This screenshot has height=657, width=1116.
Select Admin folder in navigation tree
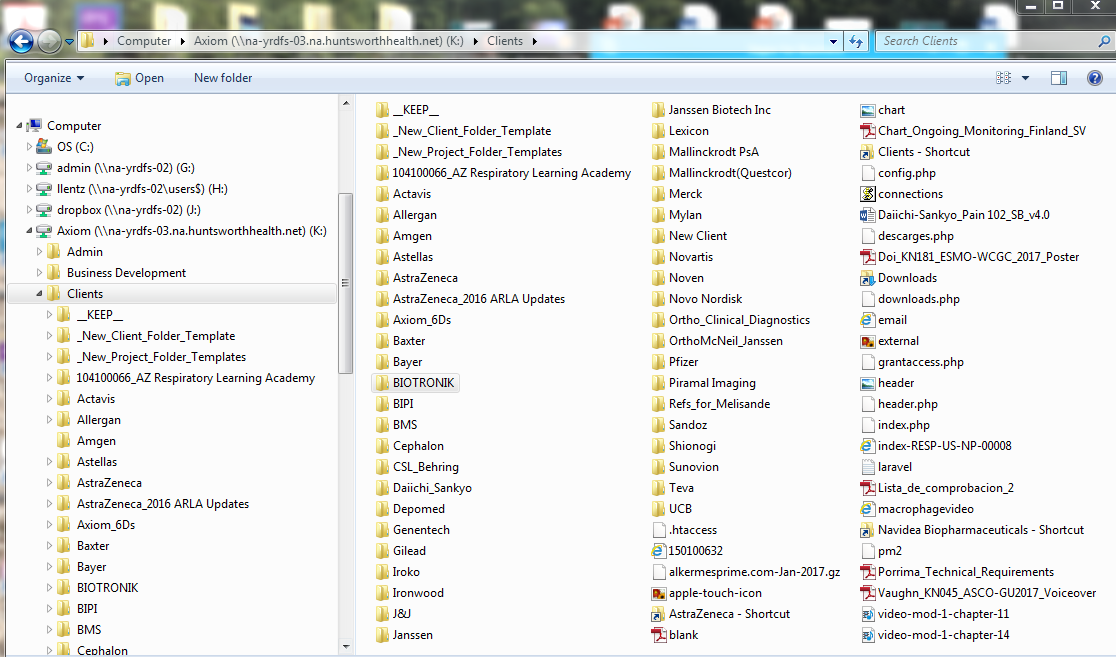coord(85,252)
